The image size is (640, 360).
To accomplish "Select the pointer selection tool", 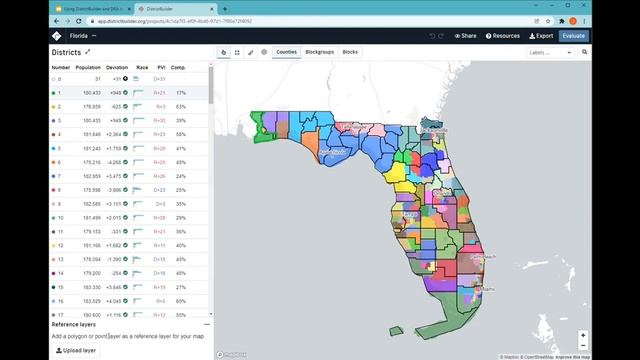I will 224,52.
